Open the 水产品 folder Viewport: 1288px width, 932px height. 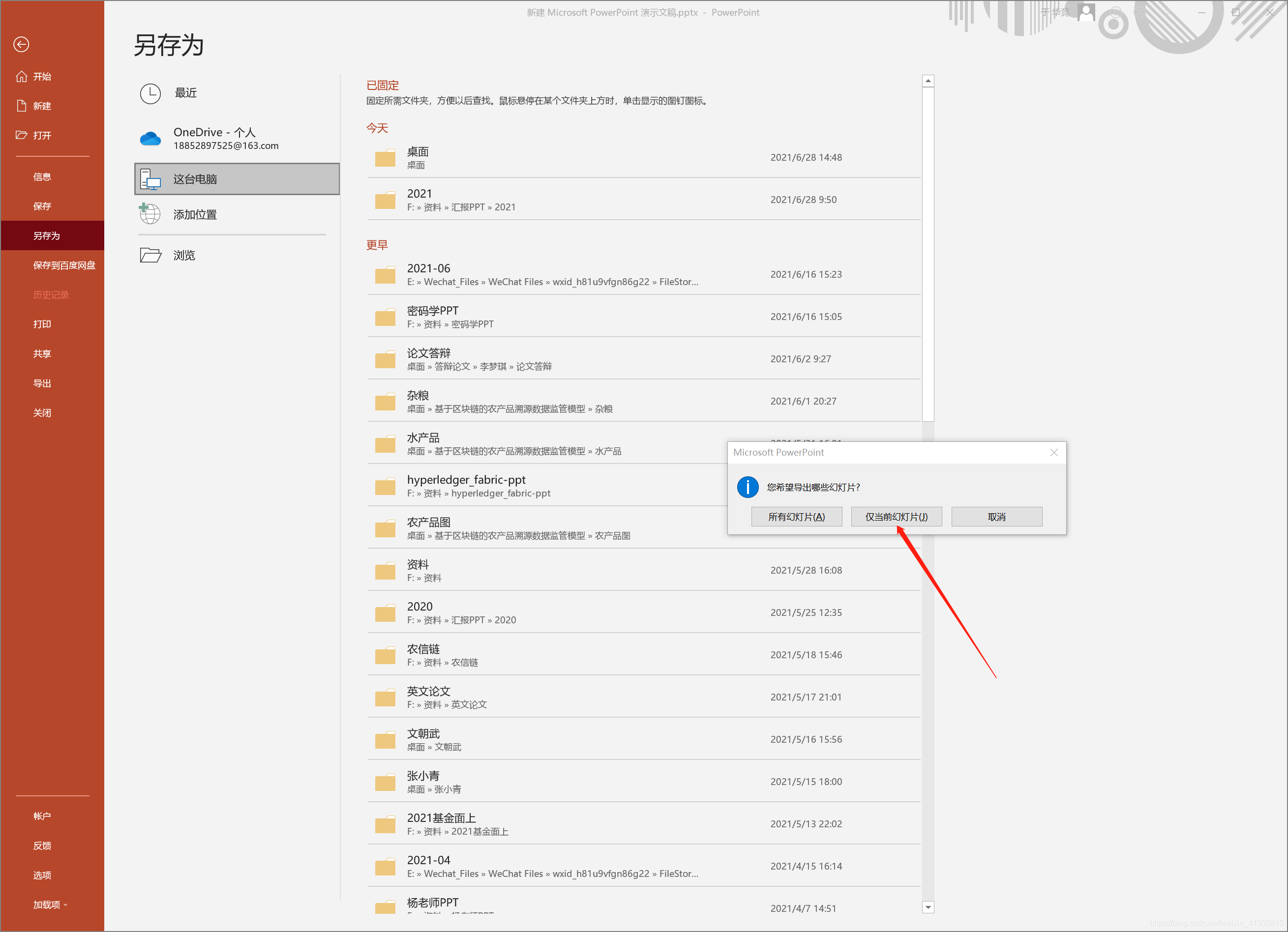(547, 444)
